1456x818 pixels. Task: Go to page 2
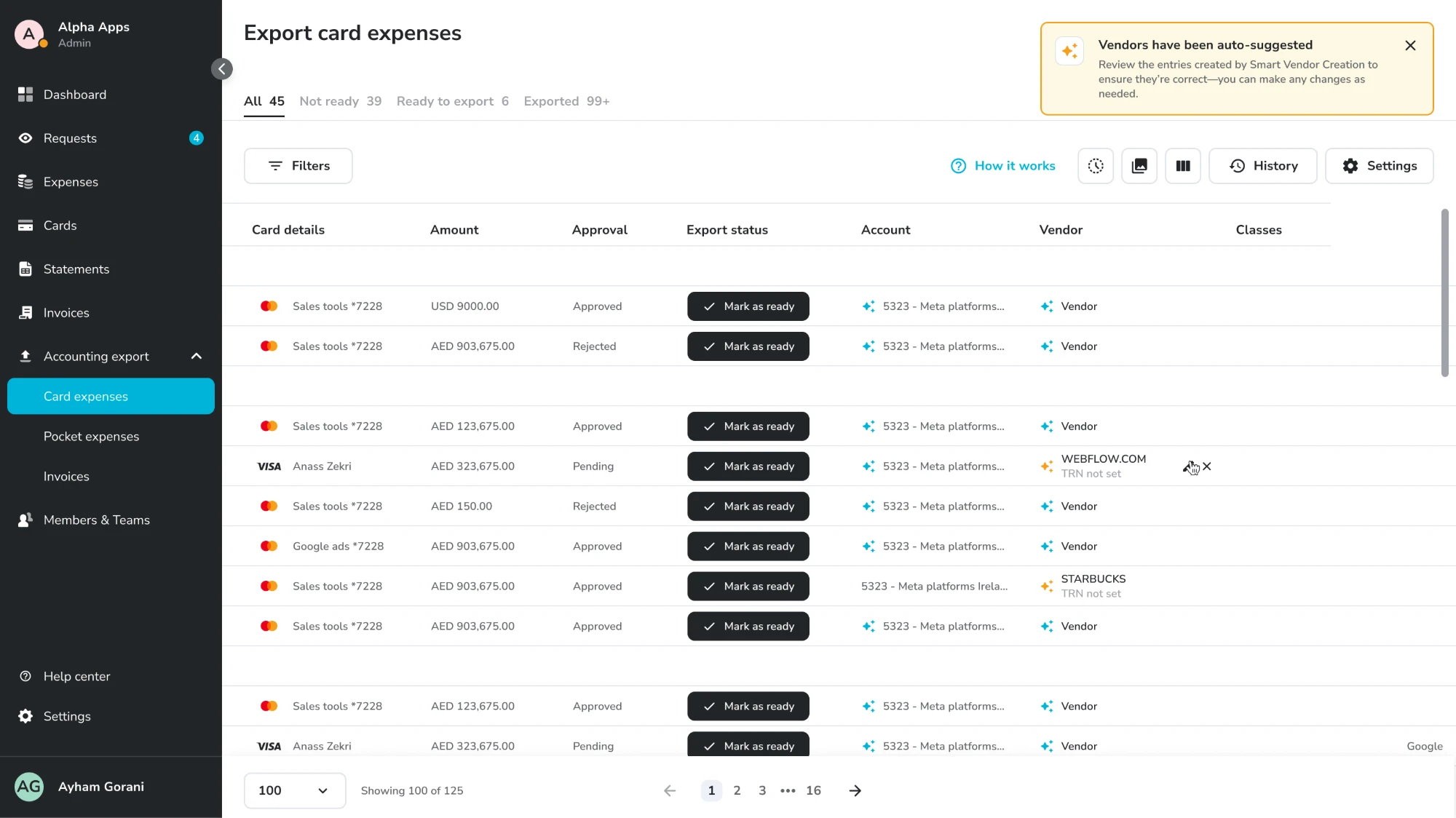point(737,790)
